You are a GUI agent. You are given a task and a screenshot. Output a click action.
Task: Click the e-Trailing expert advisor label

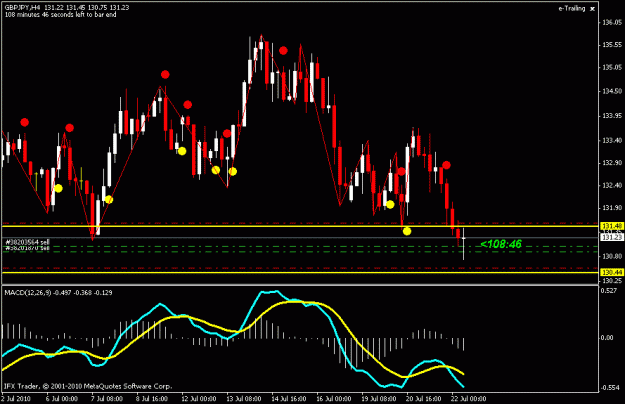[x=572, y=8]
